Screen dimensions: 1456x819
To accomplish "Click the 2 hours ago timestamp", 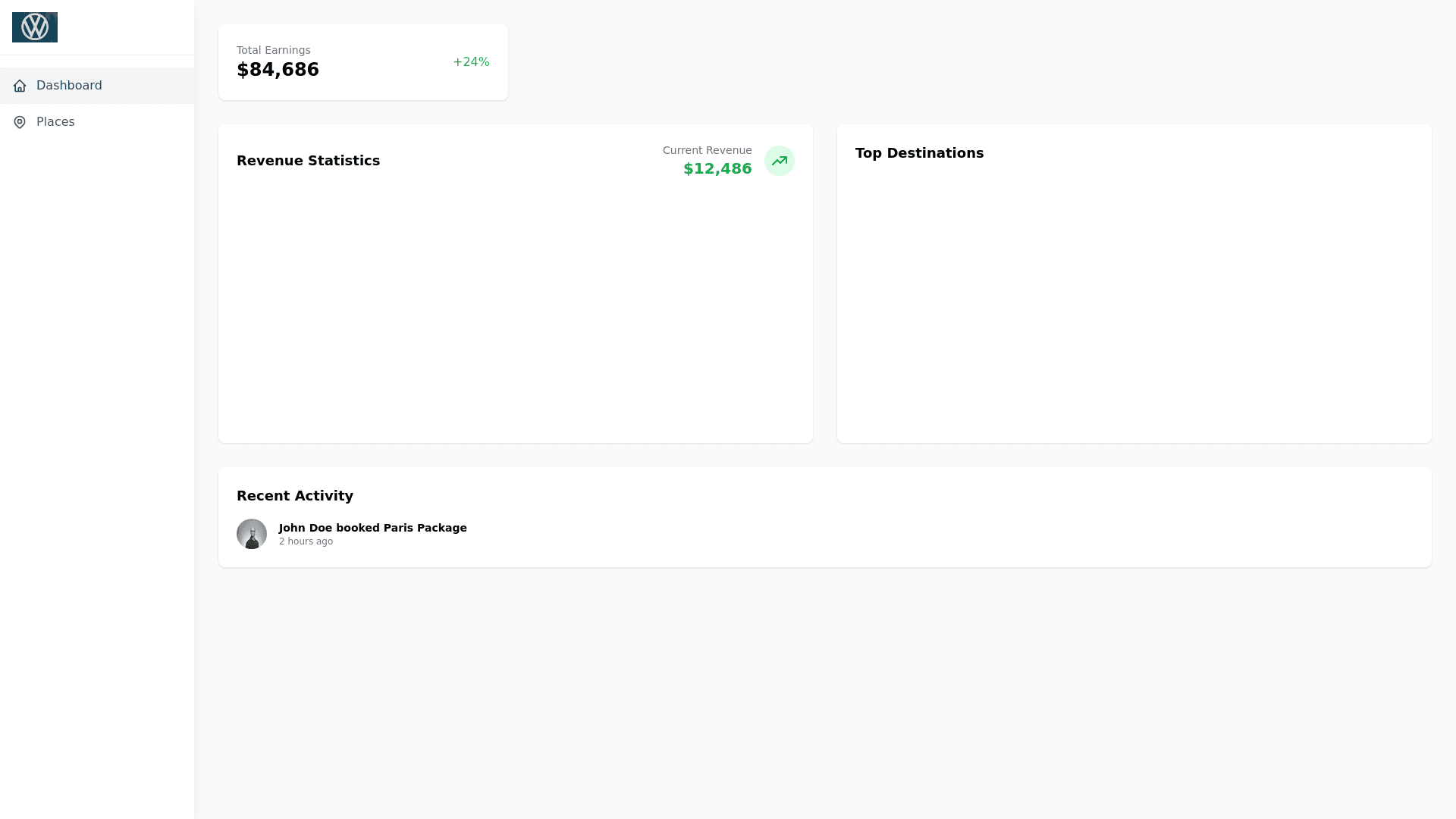I will coord(306,541).
